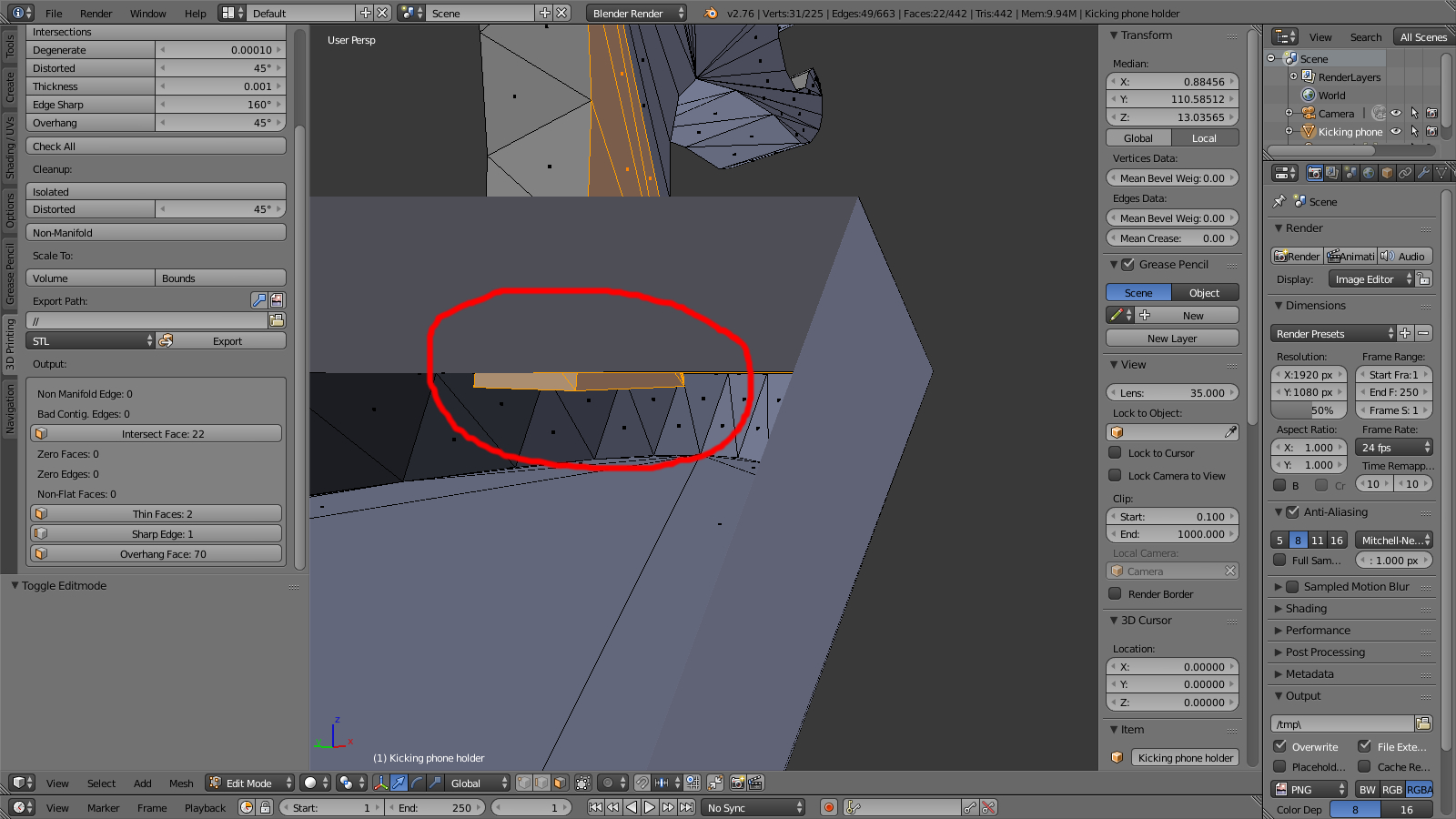The image size is (1456, 819).
Task: Click the resolution percentage 50% slider
Action: (1308, 410)
